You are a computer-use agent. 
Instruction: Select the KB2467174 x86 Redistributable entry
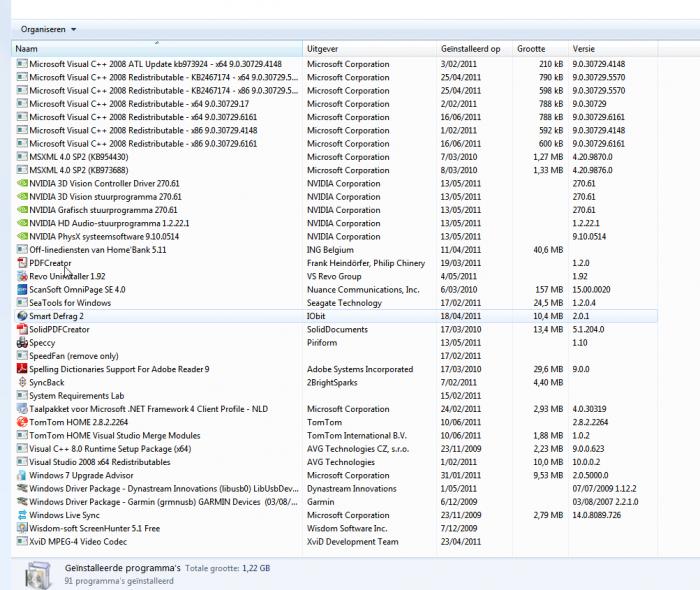(x=336, y=91)
